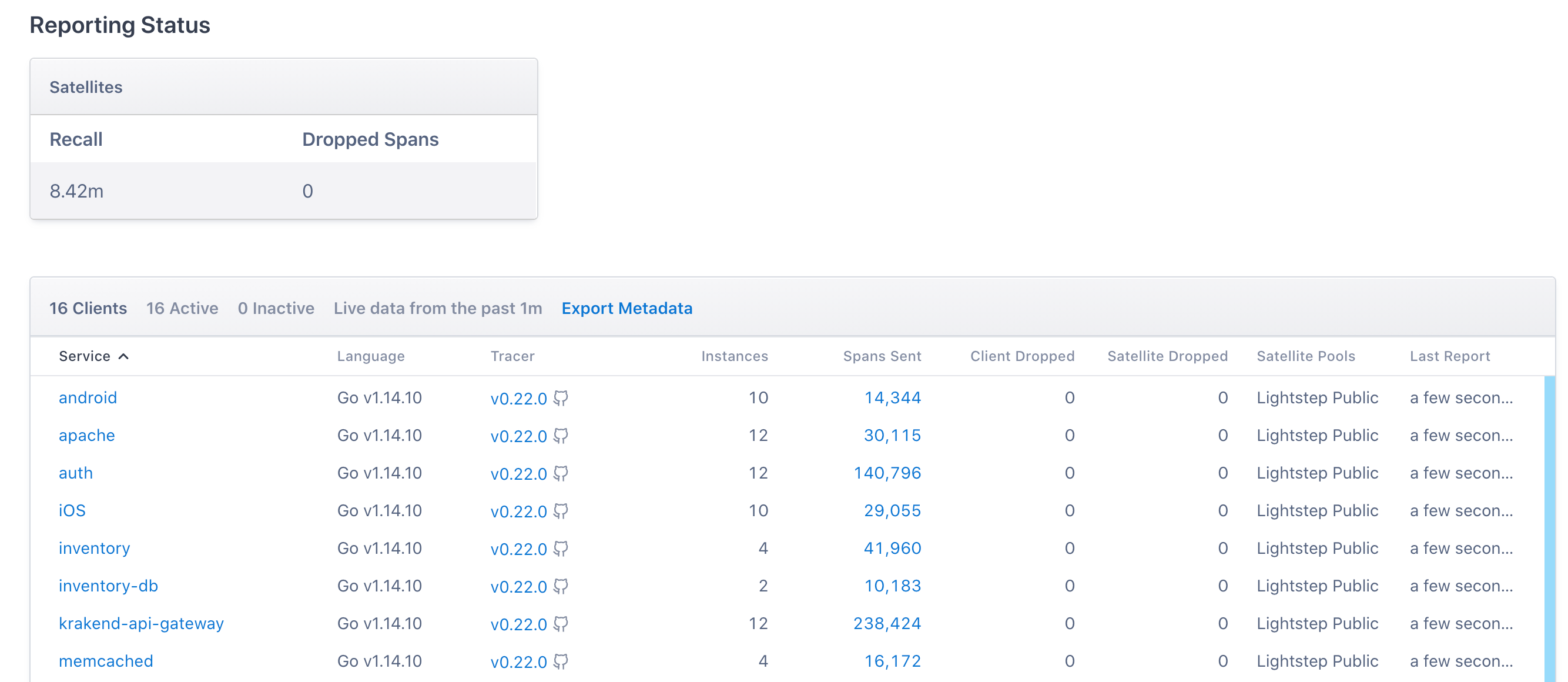Viewport: 1568px width, 682px height.
Task: Filter to show 16 Active clients
Action: pos(182,308)
